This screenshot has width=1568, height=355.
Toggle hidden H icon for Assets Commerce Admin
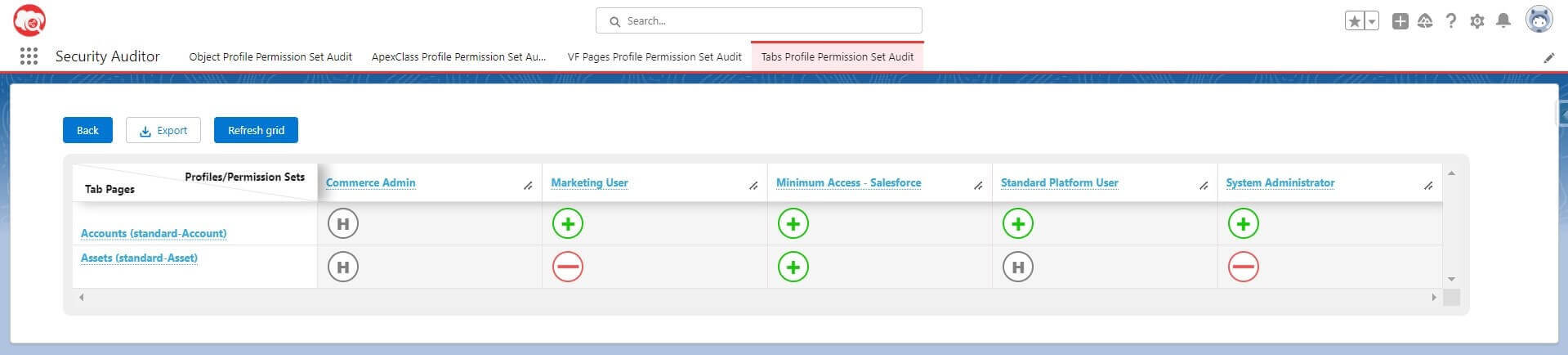[x=343, y=267]
